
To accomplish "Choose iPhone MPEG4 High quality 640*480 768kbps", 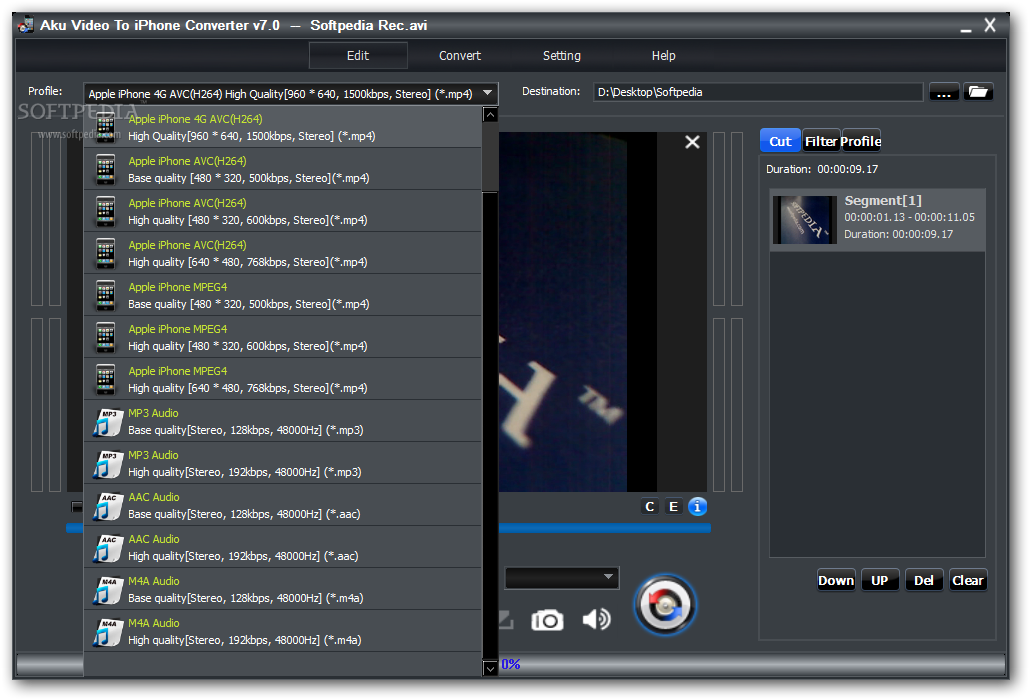I will 282,380.
